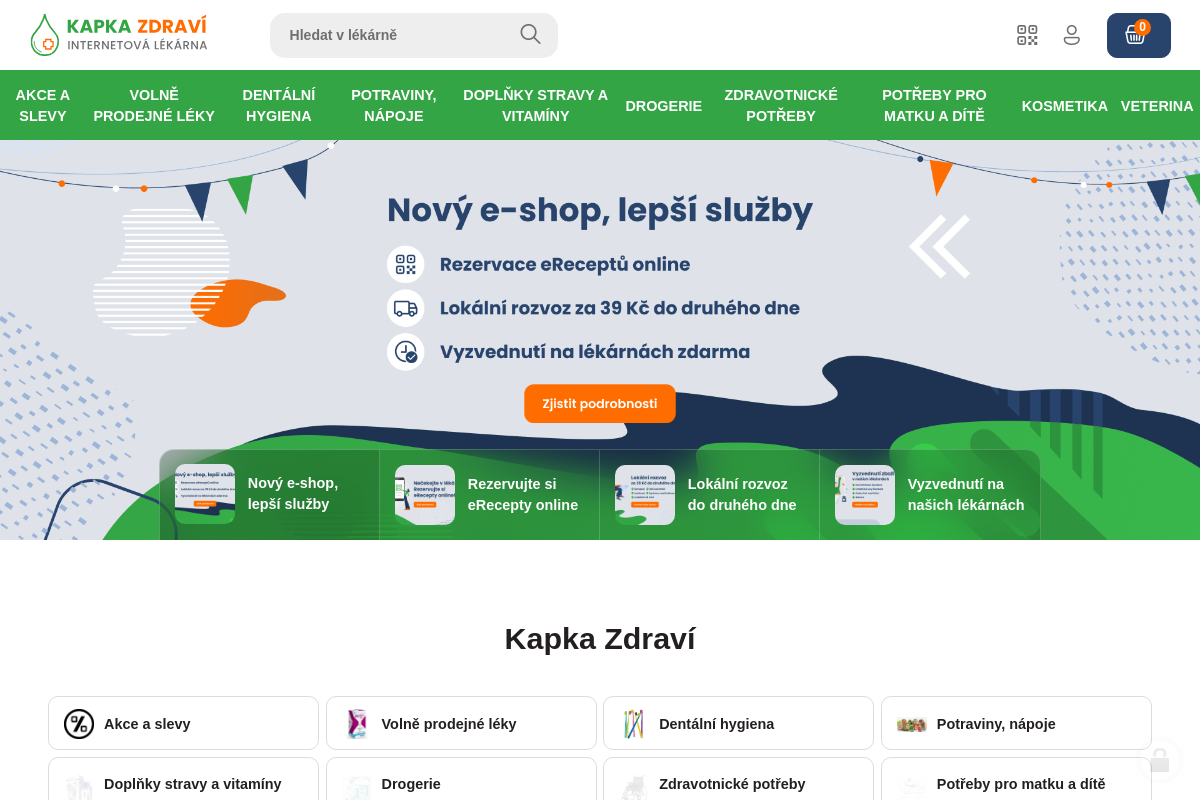This screenshot has height=800, width=1200.
Task: Select the percent icon on Akce a slevy tile
Action: (x=78, y=723)
